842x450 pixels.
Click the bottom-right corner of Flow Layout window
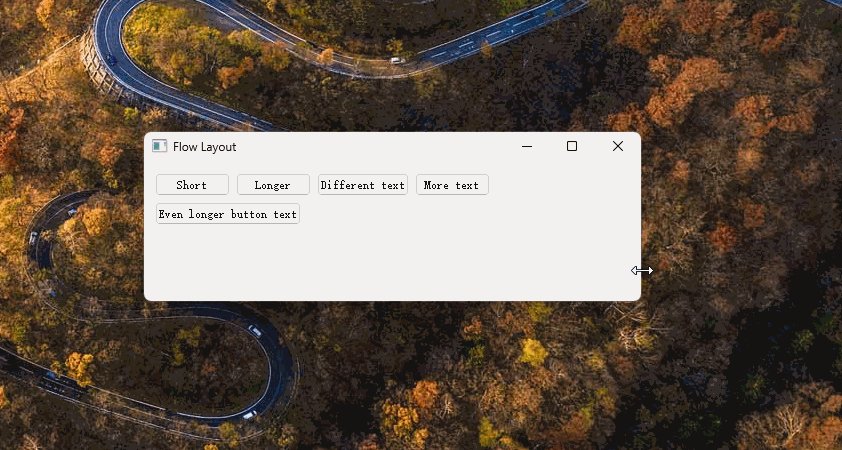tap(639, 299)
